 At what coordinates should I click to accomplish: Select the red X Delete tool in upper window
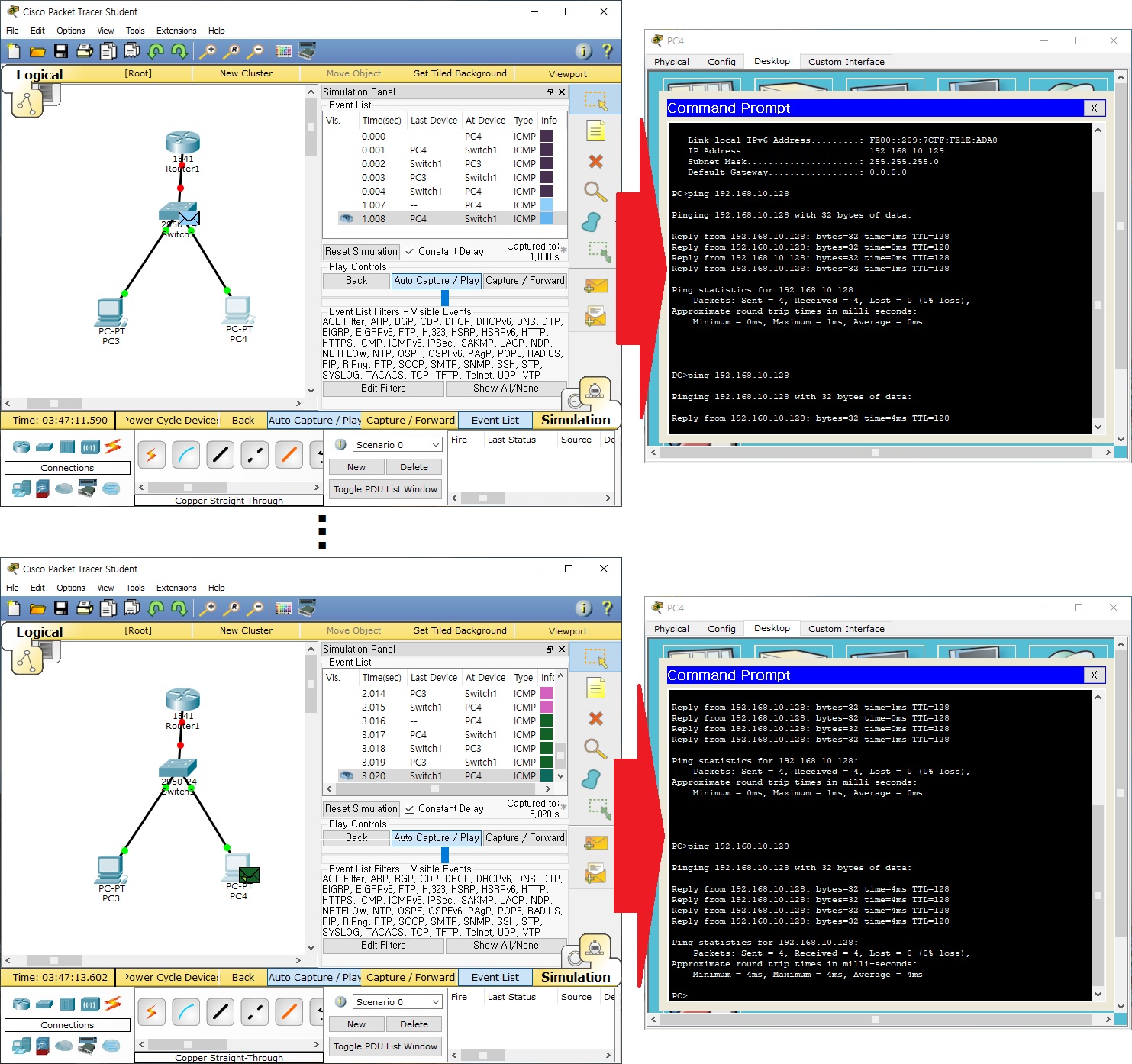(x=595, y=162)
